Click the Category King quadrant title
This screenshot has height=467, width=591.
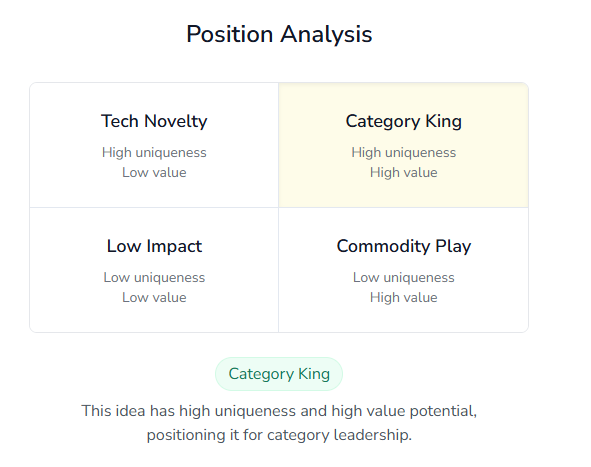point(404,122)
